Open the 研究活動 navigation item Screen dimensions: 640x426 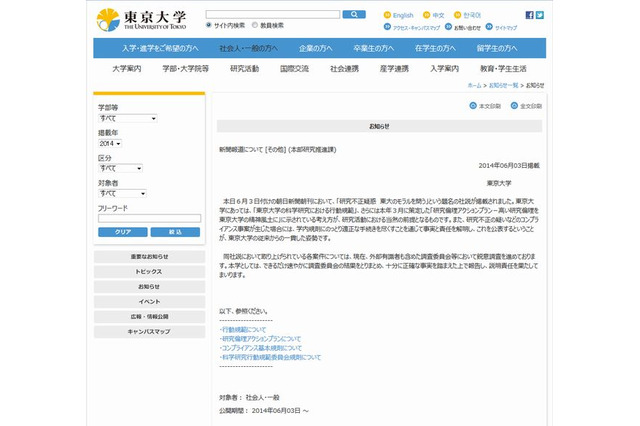(244, 69)
